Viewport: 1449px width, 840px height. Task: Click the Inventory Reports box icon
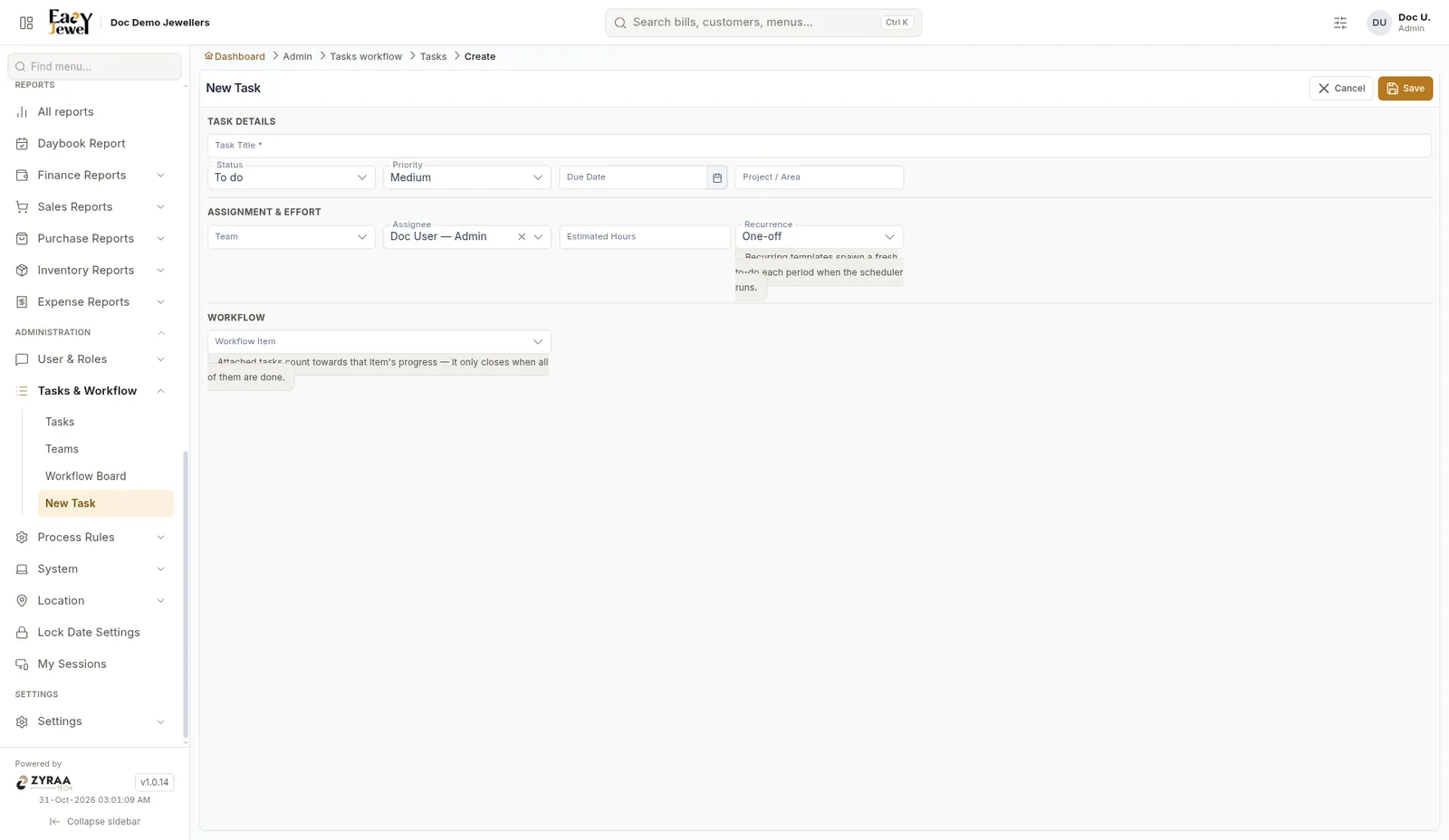(x=22, y=271)
